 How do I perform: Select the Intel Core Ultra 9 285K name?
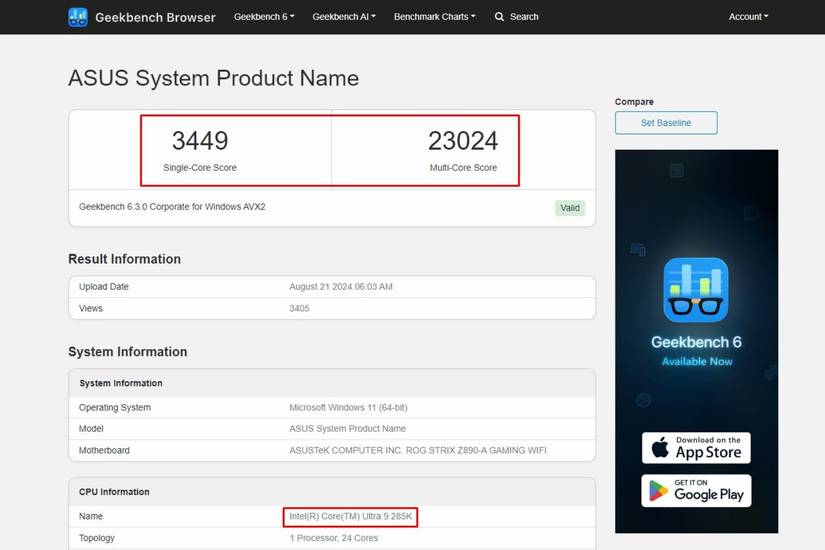click(351, 516)
